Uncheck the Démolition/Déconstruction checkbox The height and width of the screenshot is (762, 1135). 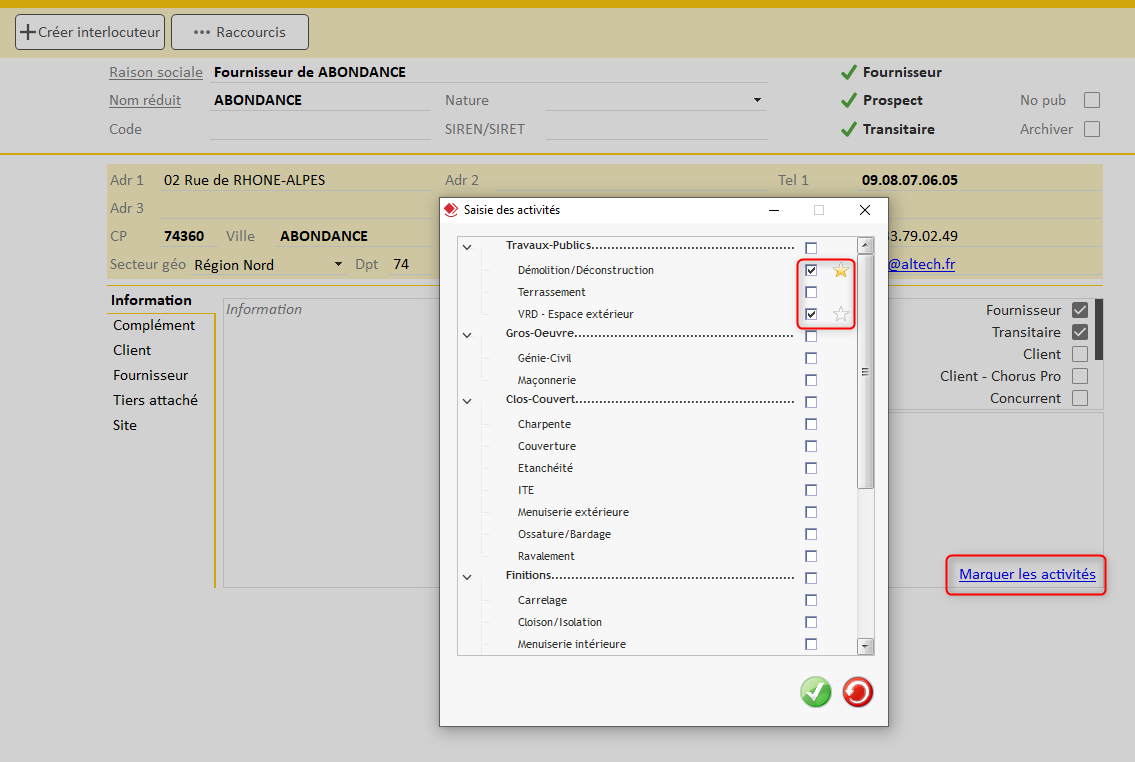pos(811,270)
